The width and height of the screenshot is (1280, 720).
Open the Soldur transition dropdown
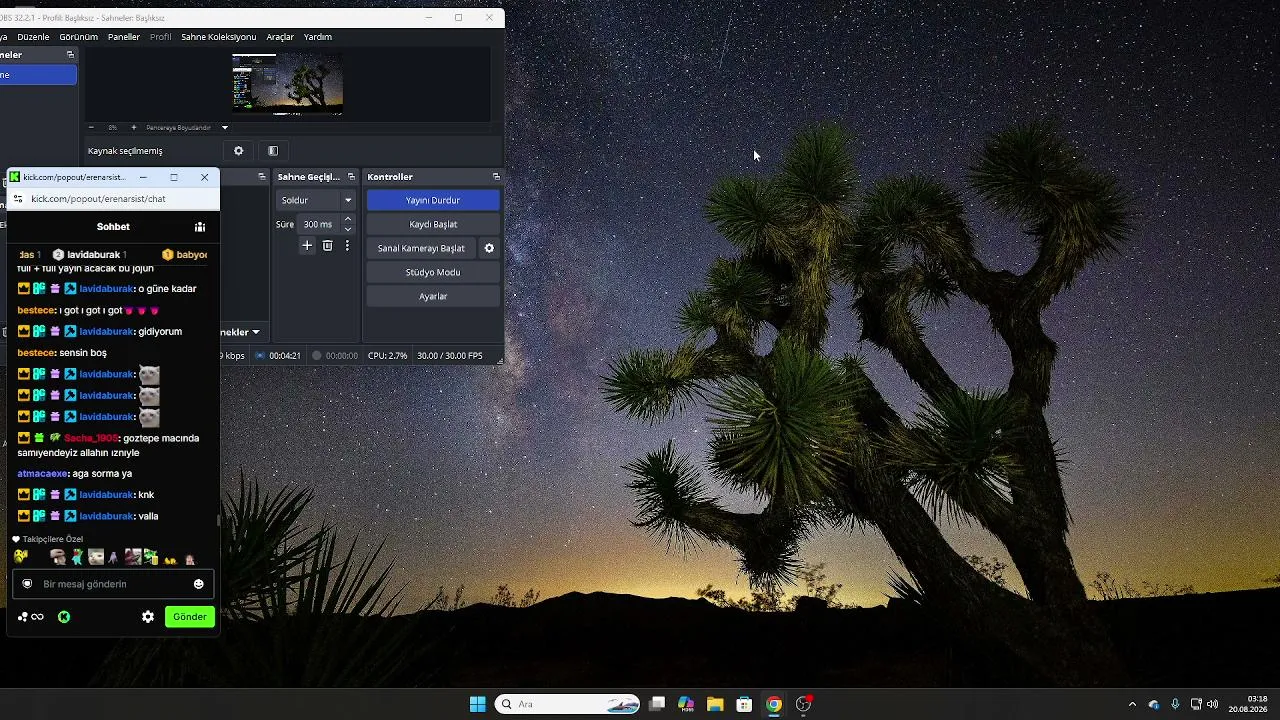[316, 200]
